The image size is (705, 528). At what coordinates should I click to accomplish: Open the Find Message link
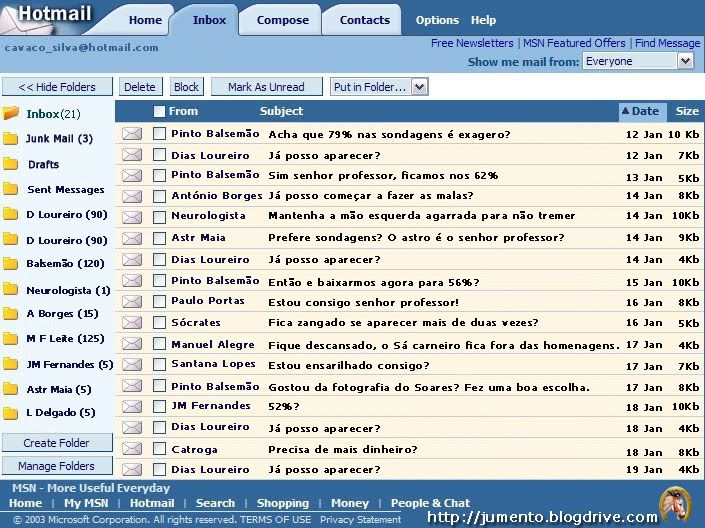667,43
